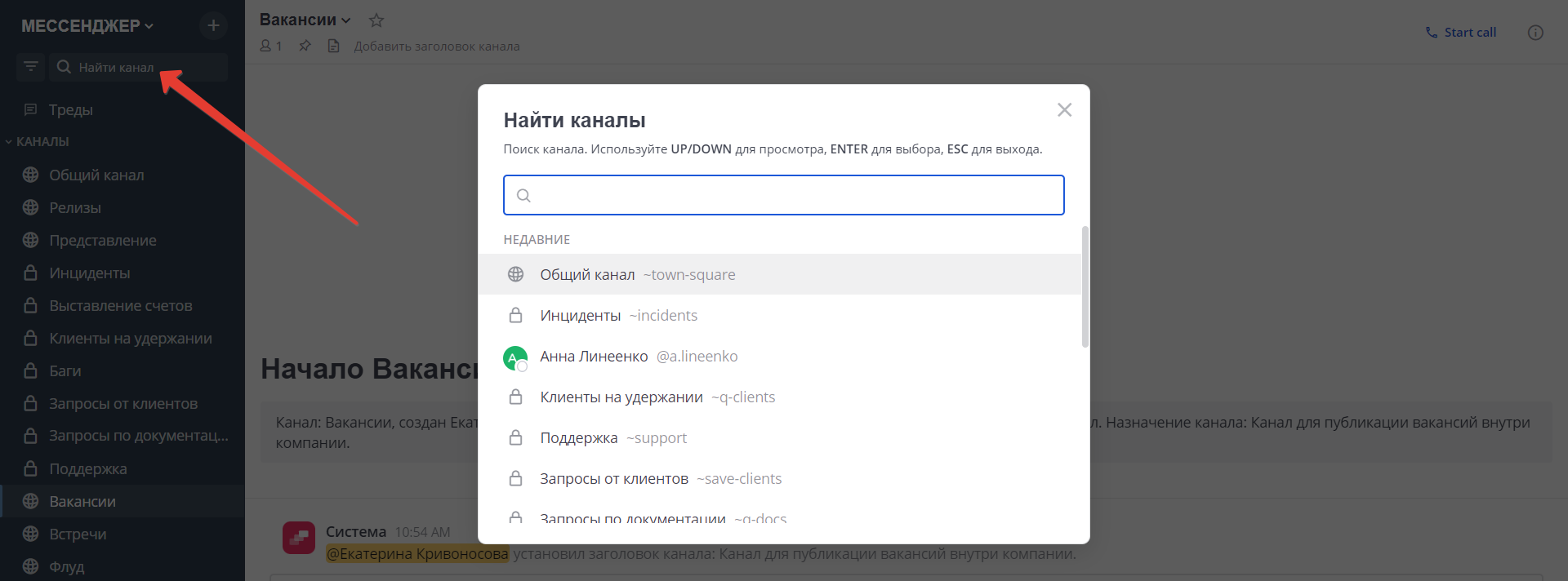Click the 10:54 AM message timestamp
The height and width of the screenshot is (581, 1568).
[422, 532]
